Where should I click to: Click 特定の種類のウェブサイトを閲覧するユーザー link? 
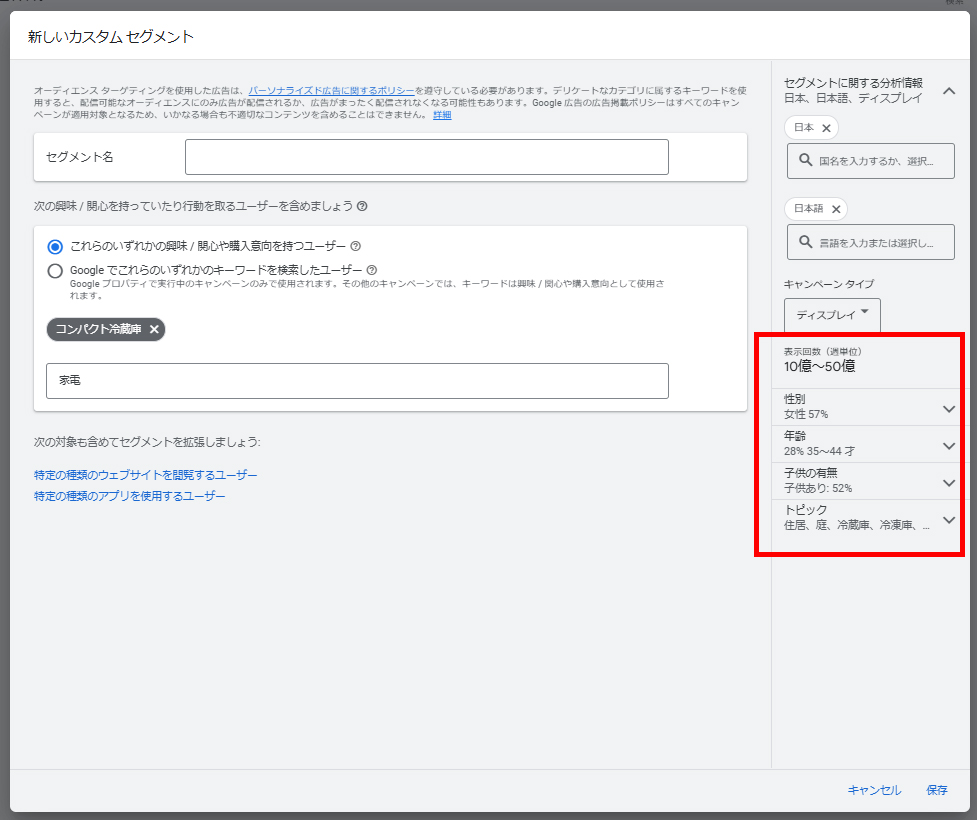point(145,475)
